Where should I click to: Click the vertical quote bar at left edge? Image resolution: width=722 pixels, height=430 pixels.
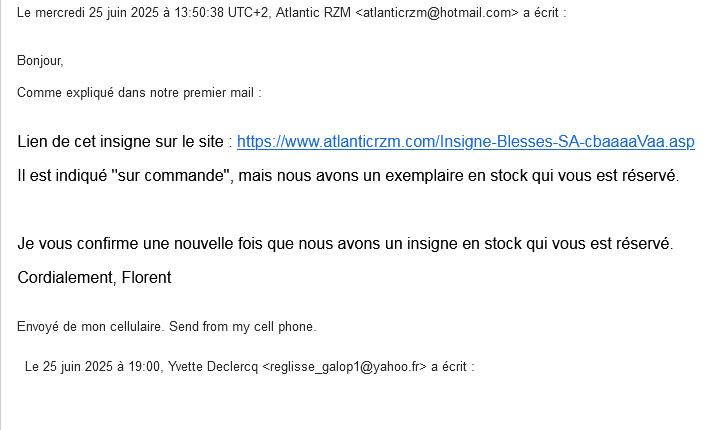[1, 215]
